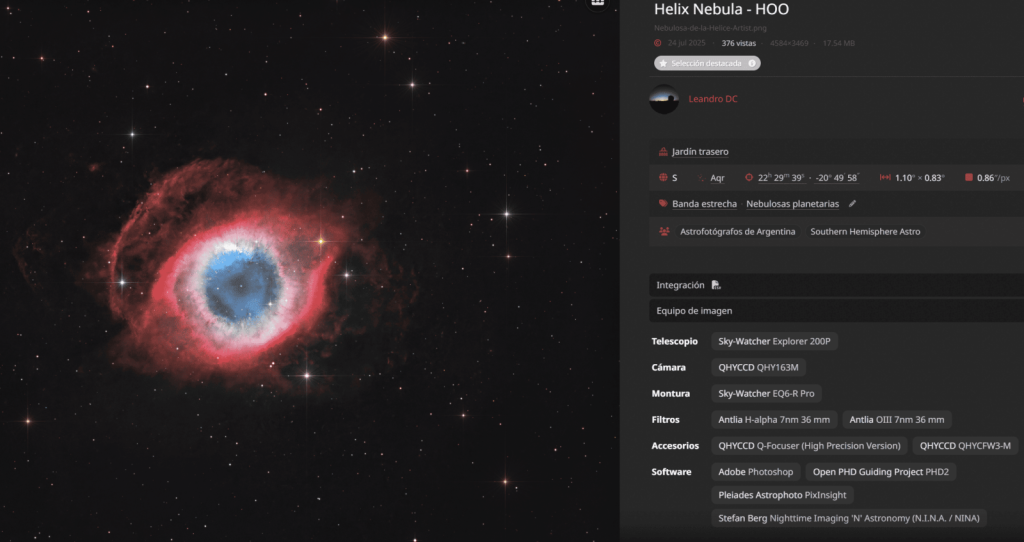The height and width of the screenshot is (542, 1024).
Task: Open the Helix Nebula image full view
Action: [x=310, y=271]
